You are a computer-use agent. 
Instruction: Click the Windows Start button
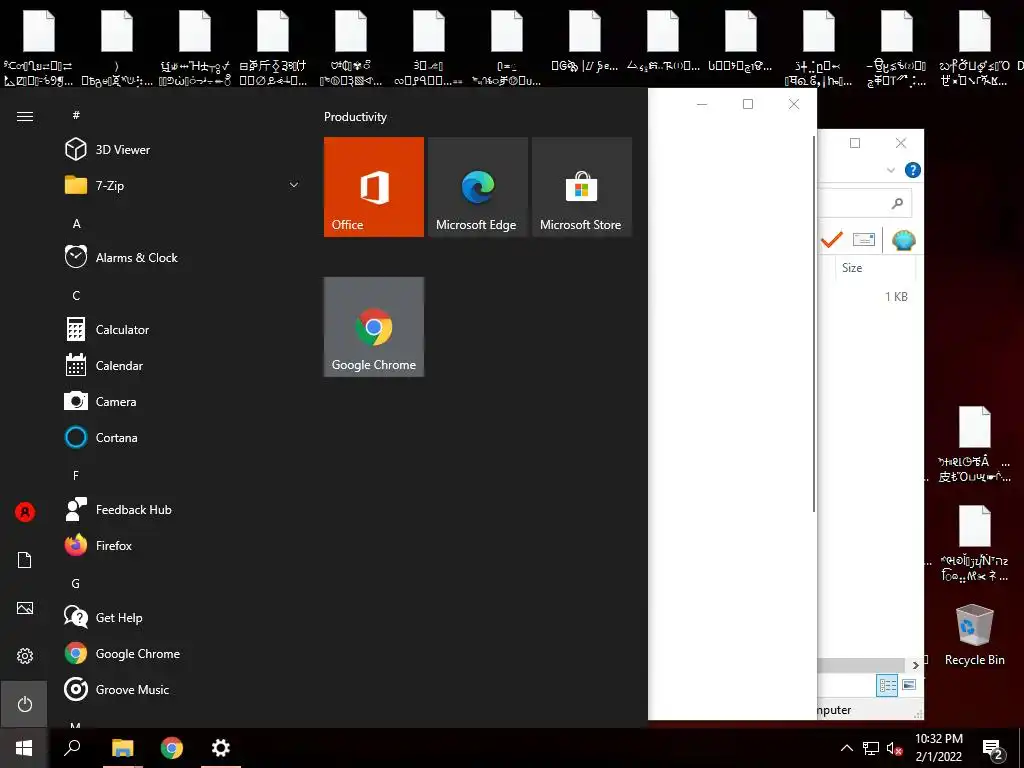point(24,748)
